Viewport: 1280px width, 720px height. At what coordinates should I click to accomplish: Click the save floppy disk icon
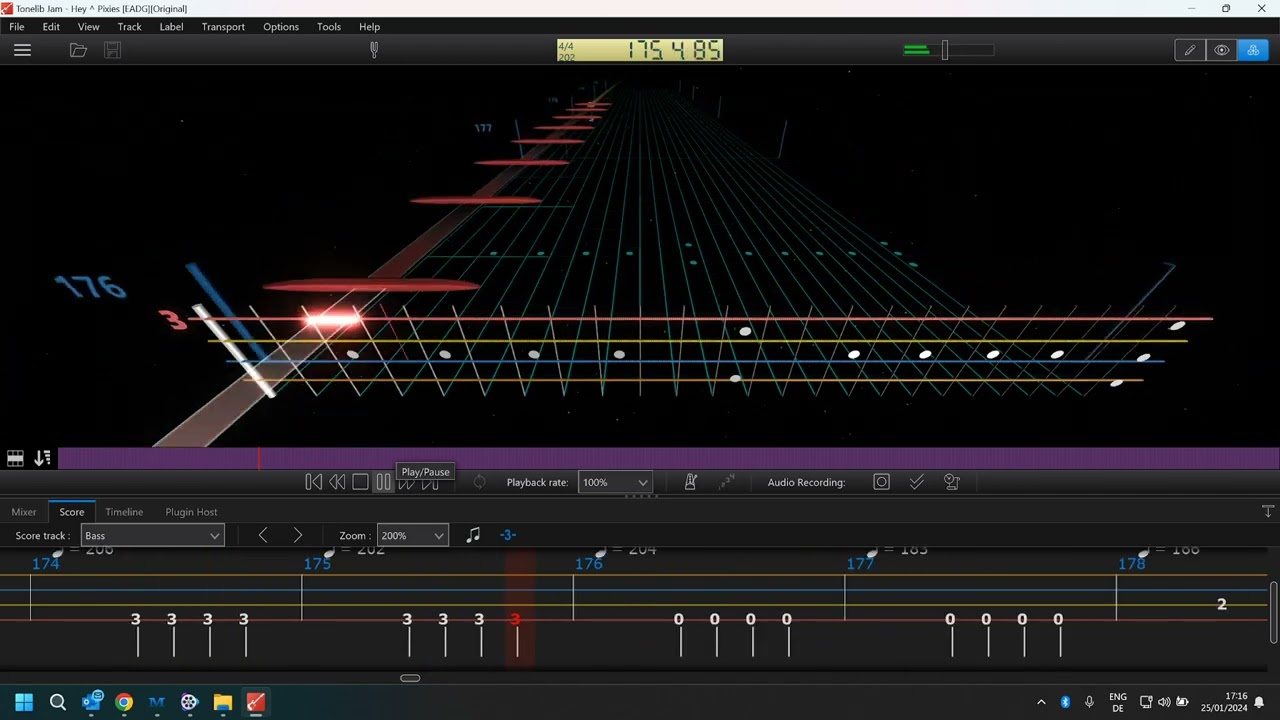click(x=112, y=50)
